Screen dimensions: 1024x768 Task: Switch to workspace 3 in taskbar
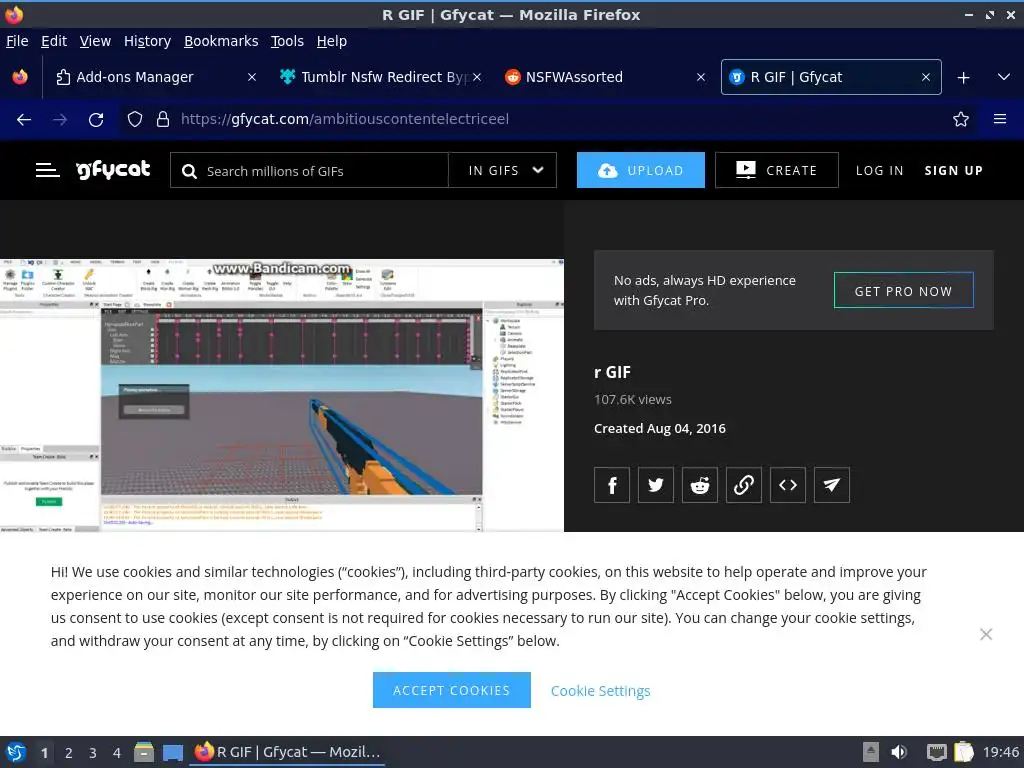pyautogui.click(x=93, y=752)
